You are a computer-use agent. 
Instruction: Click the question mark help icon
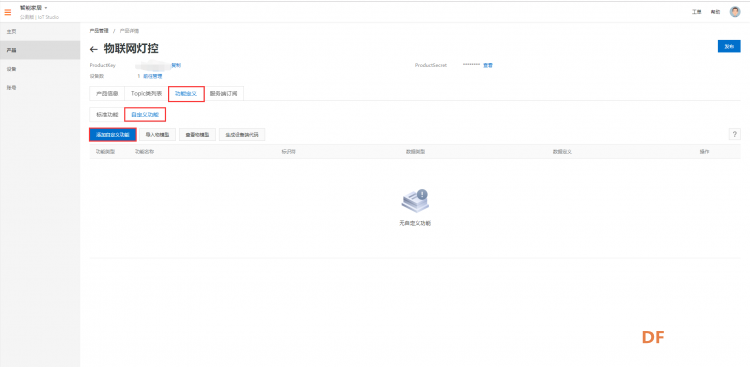(735, 134)
